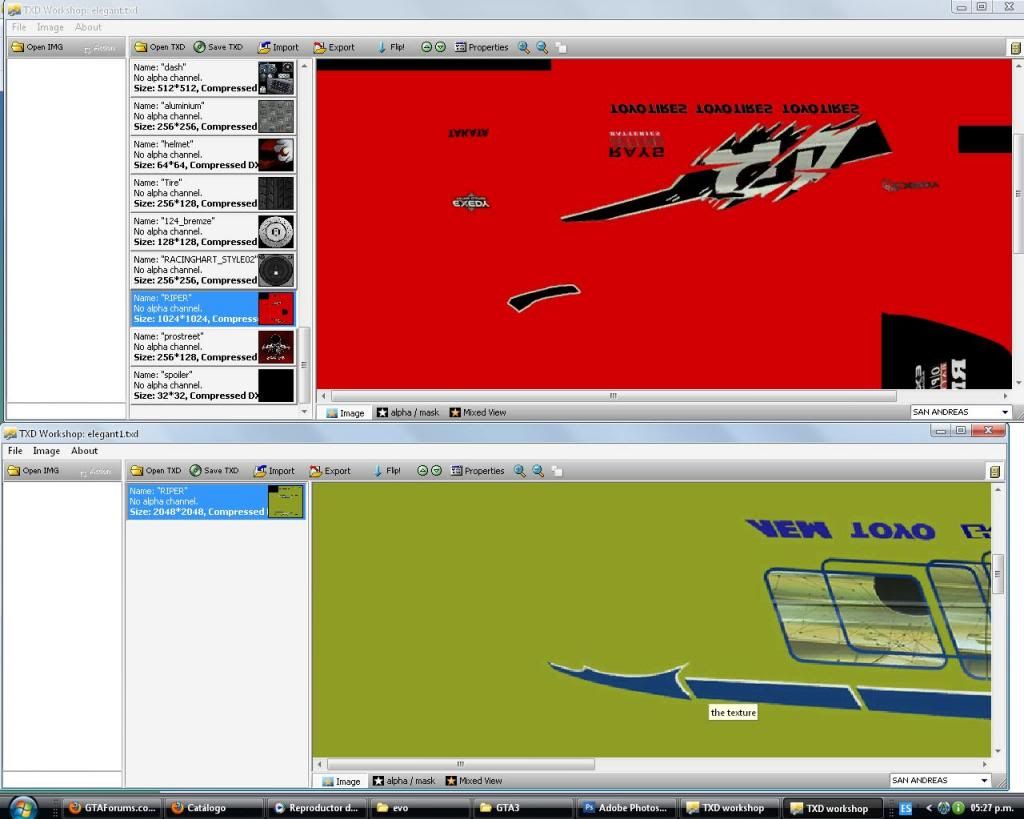The image size is (1024, 819).
Task: Open Image menu in elegant1.txd window
Action: pyautogui.click(x=46, y=451)
